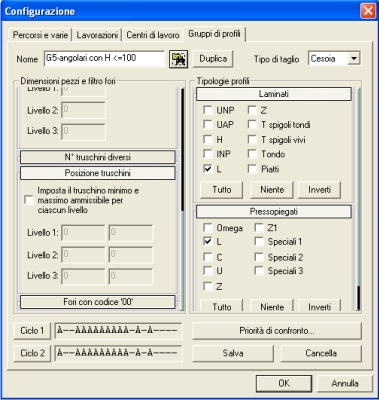Screen dimensions: 379x400
Task: Click Tutto button under Pressopiegati
Action: pyautogui.click(x=222, y=305)
